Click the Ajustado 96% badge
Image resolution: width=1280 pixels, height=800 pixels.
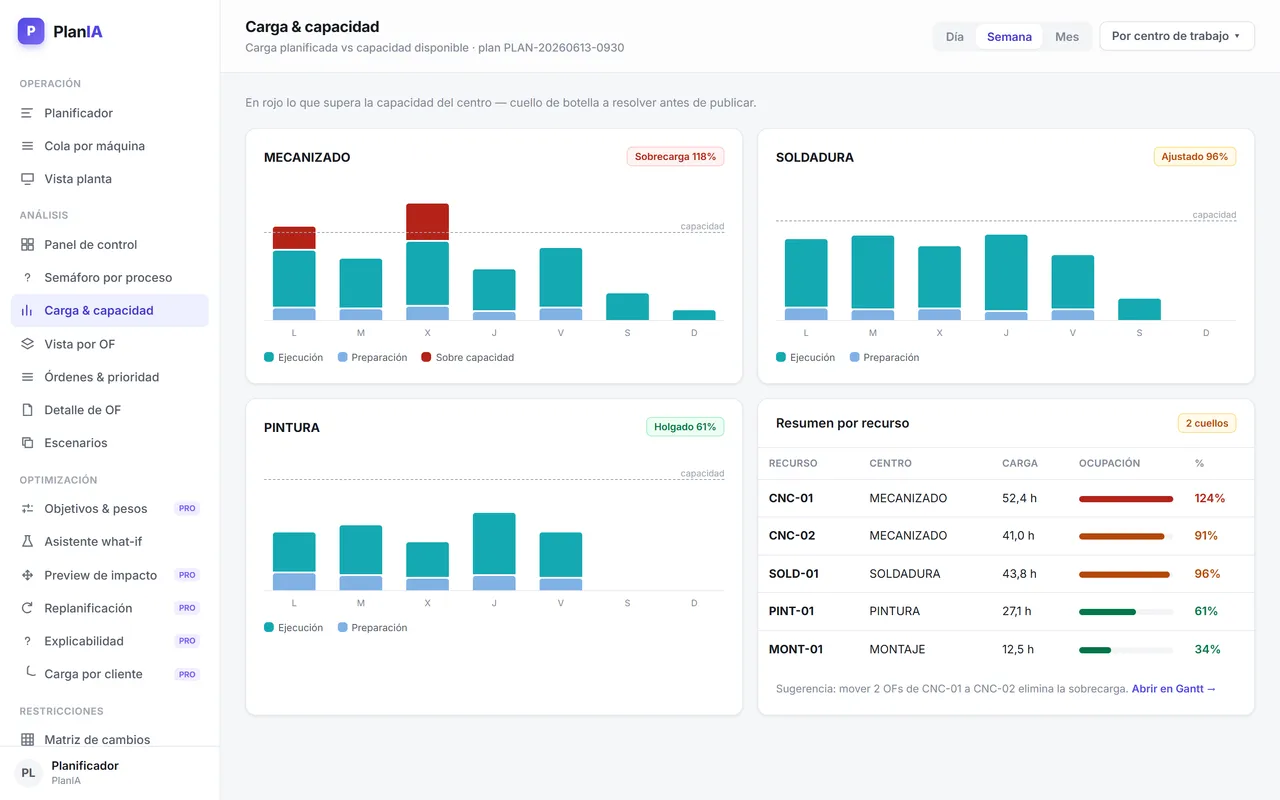(x=1195, y=157)
